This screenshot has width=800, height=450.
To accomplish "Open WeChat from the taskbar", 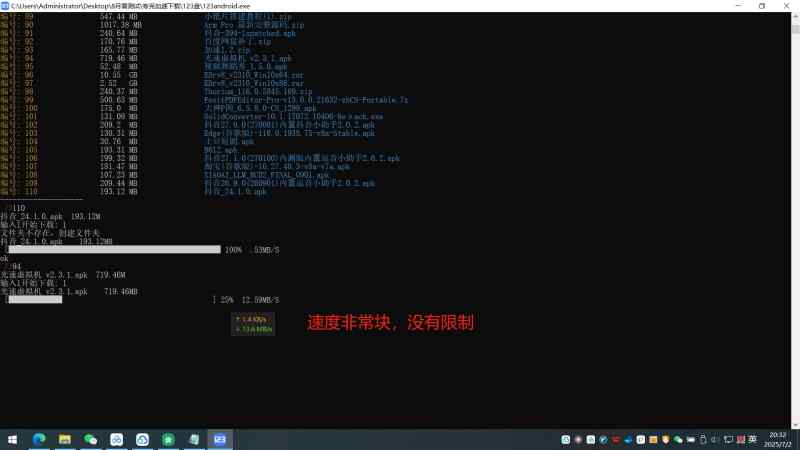I will click(90, 439).
